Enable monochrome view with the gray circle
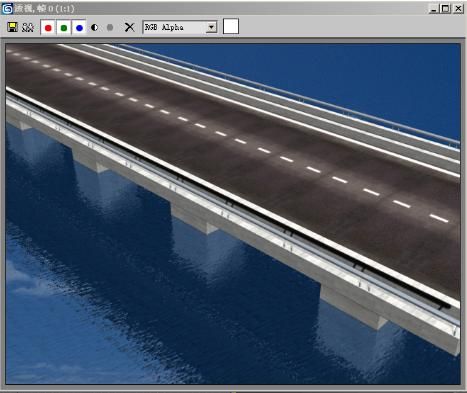The width and height of the screenshot is (467, 393). pyautogui.click(x=110, y=27)
